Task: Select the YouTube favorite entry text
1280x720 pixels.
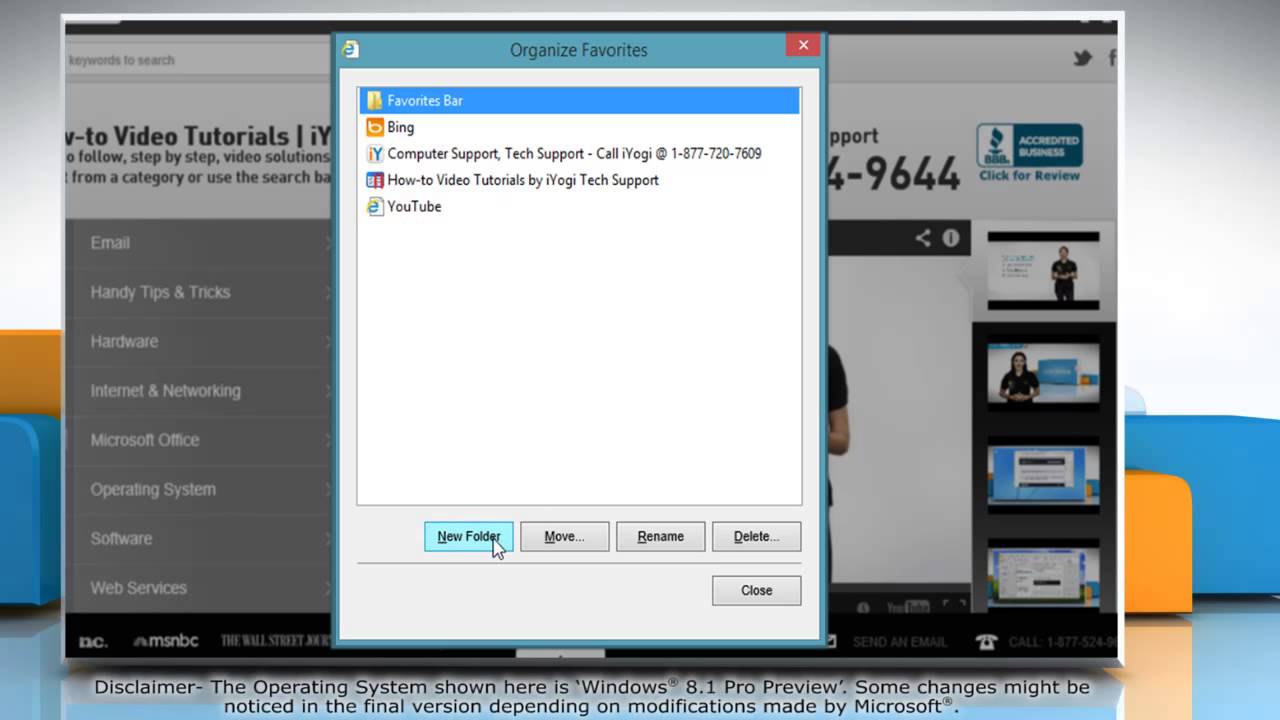Action: click(414, 207)
